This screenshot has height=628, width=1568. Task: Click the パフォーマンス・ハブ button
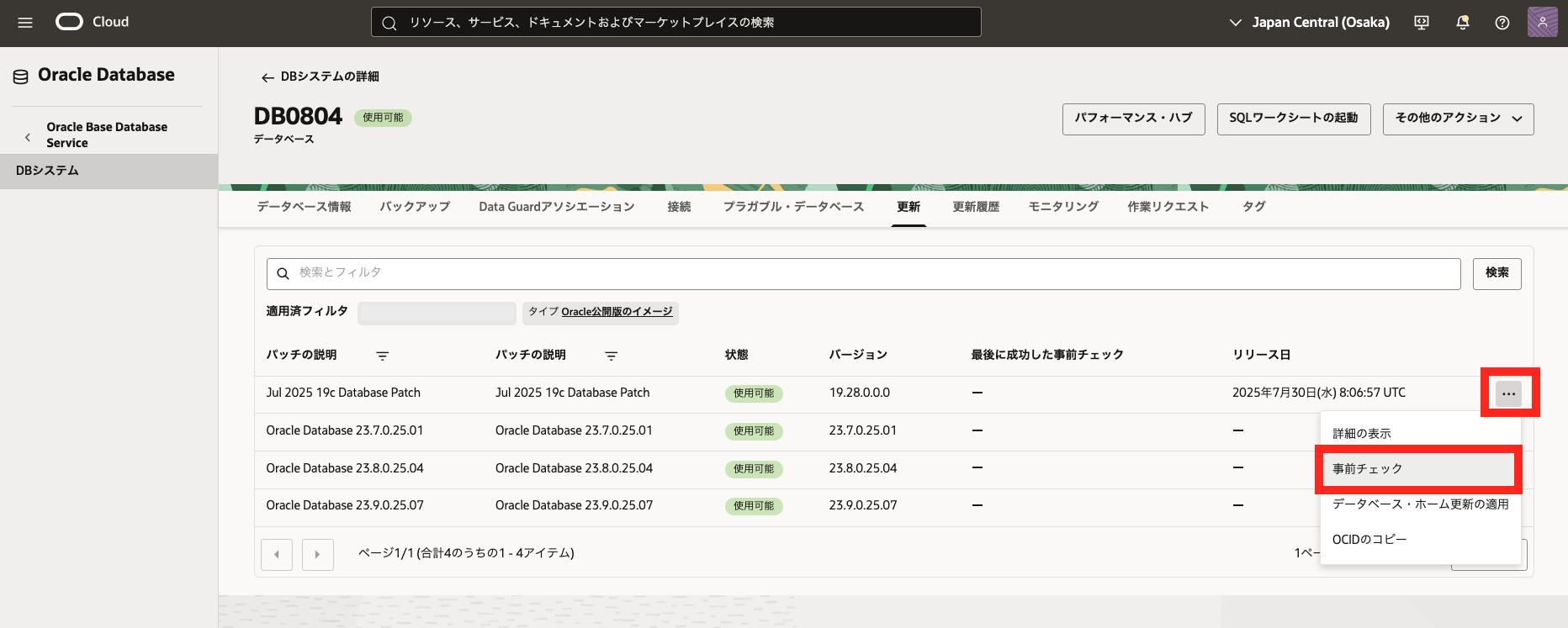1133,119
